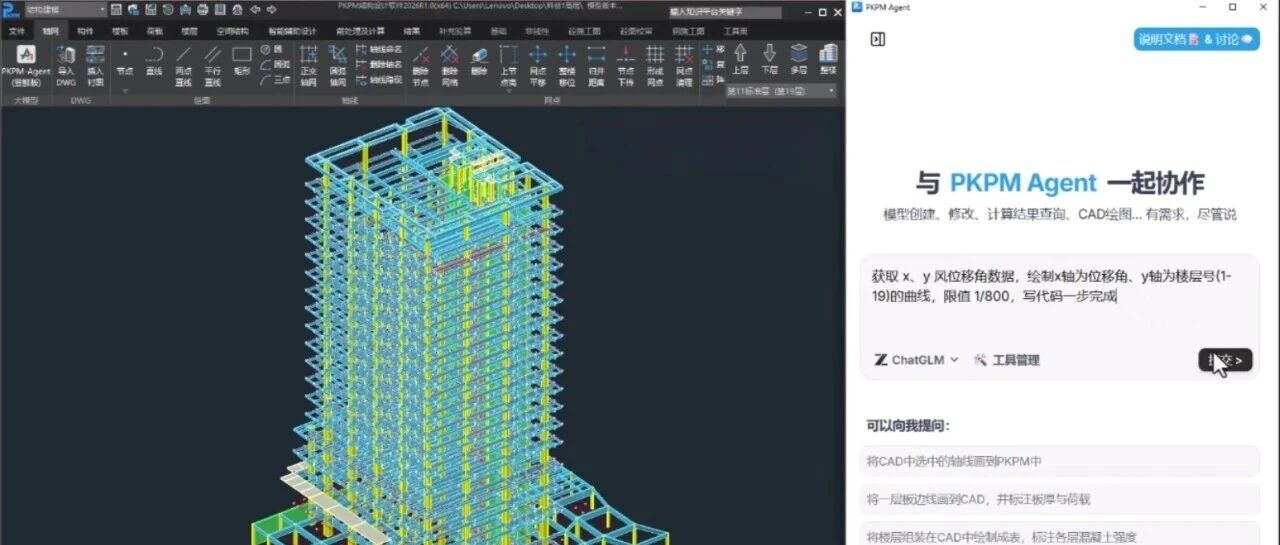1280x545 pixels.
Task: Click the 正交轴网 orthogonal grid icon
Action: (x=308, y=65)
